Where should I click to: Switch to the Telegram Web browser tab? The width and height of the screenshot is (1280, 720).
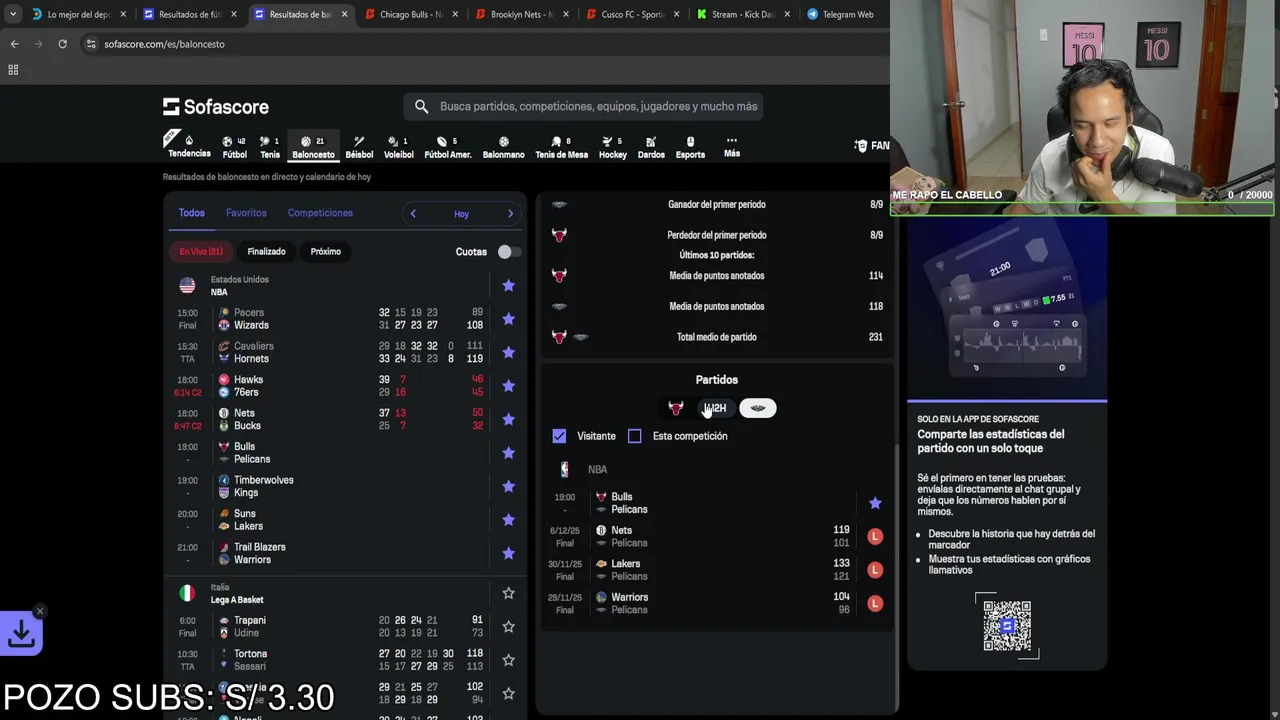(x=845, y=14)
